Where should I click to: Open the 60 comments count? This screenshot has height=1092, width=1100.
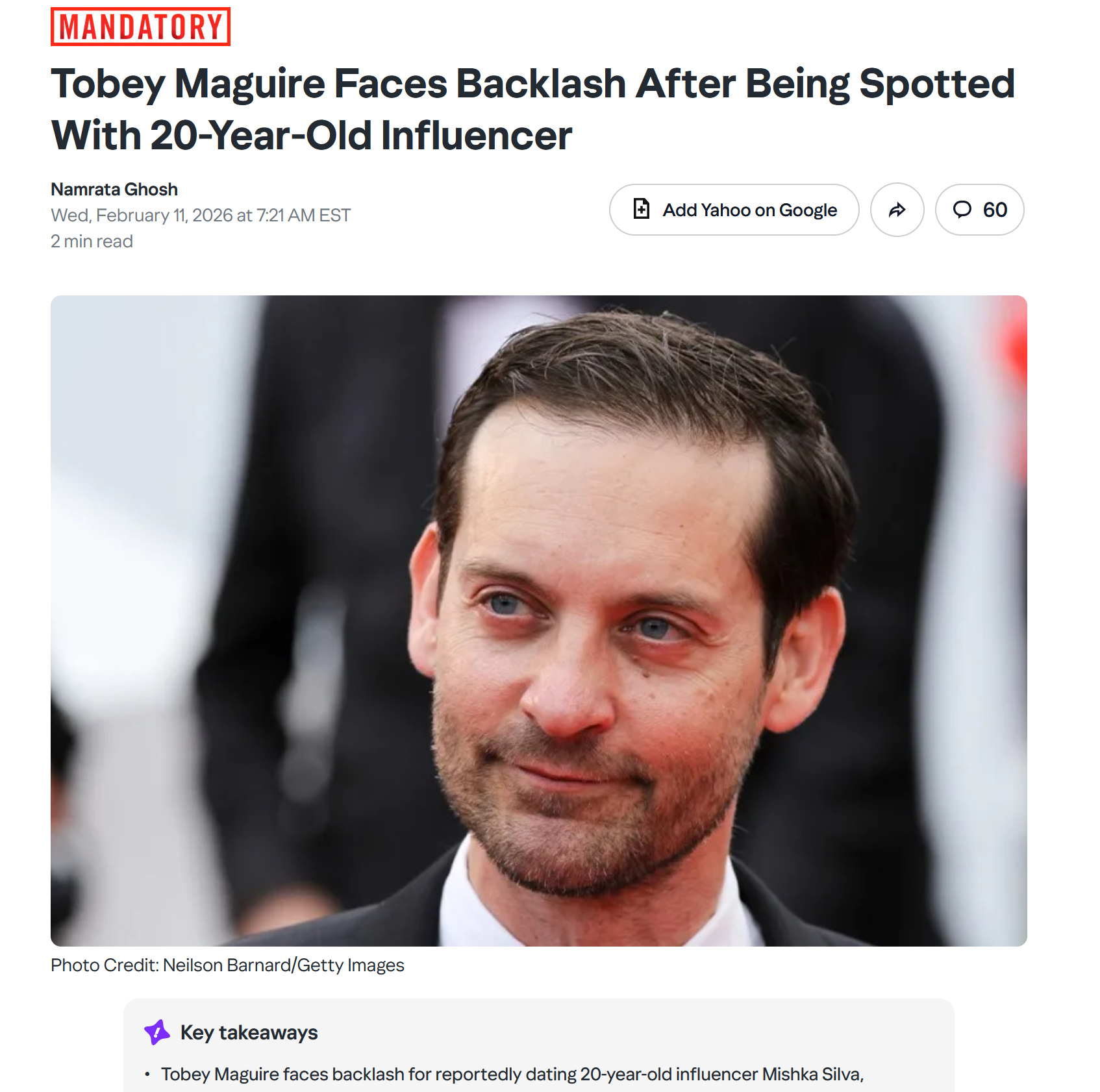coord(979,210)
